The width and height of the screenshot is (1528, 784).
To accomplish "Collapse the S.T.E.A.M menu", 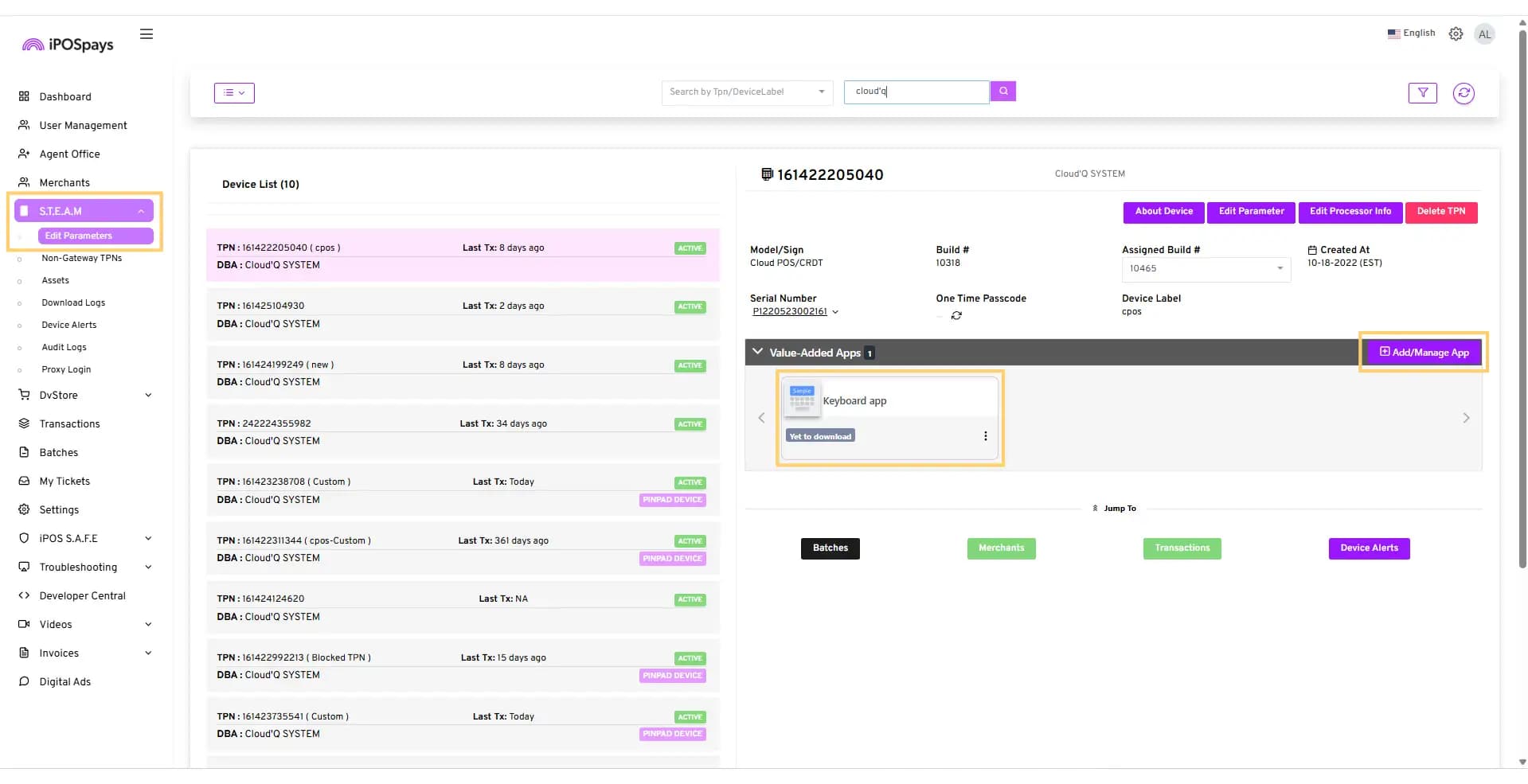I will [84, 211].
